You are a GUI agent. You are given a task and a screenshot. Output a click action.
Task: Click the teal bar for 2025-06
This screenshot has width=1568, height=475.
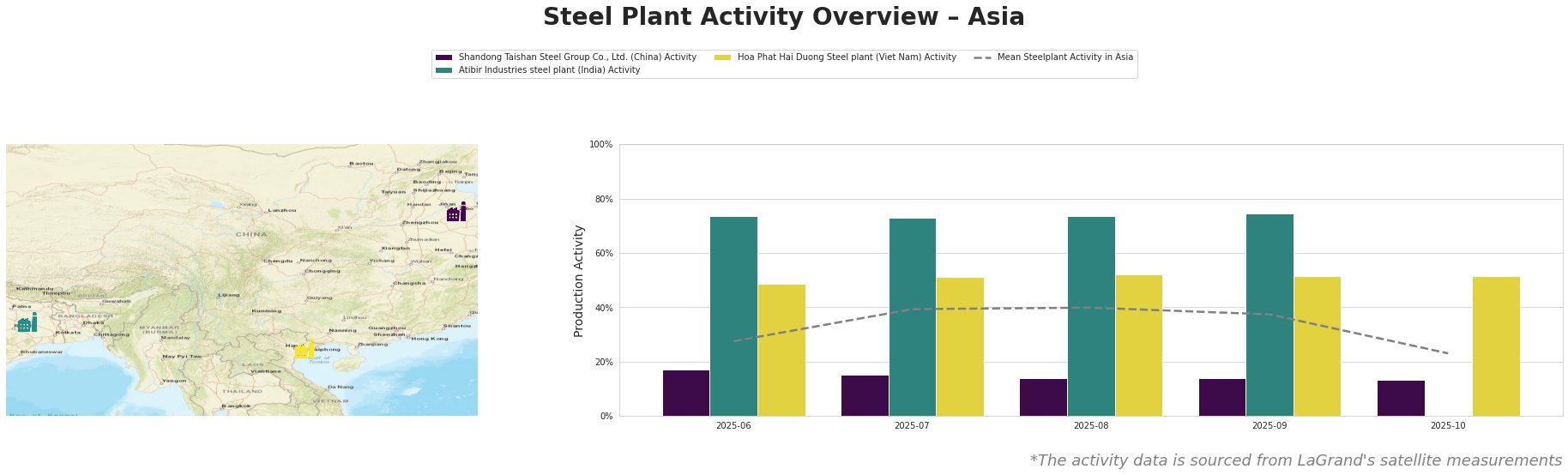[x=733, y=316]
